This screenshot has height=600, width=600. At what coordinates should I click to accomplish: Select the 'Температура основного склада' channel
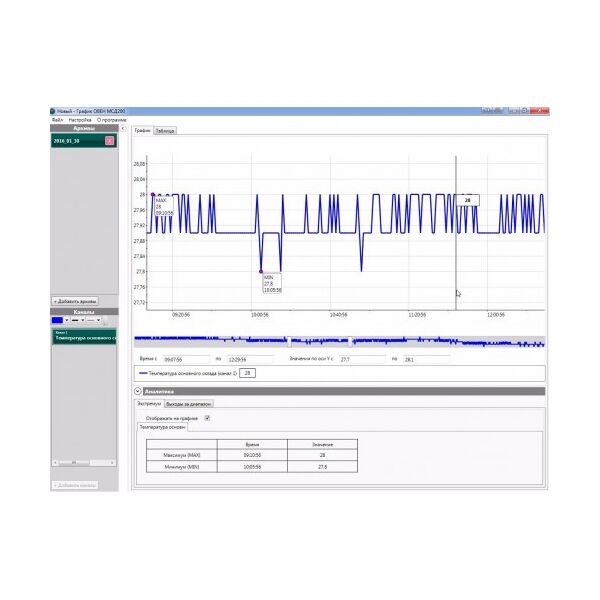[x=84, y=338]
